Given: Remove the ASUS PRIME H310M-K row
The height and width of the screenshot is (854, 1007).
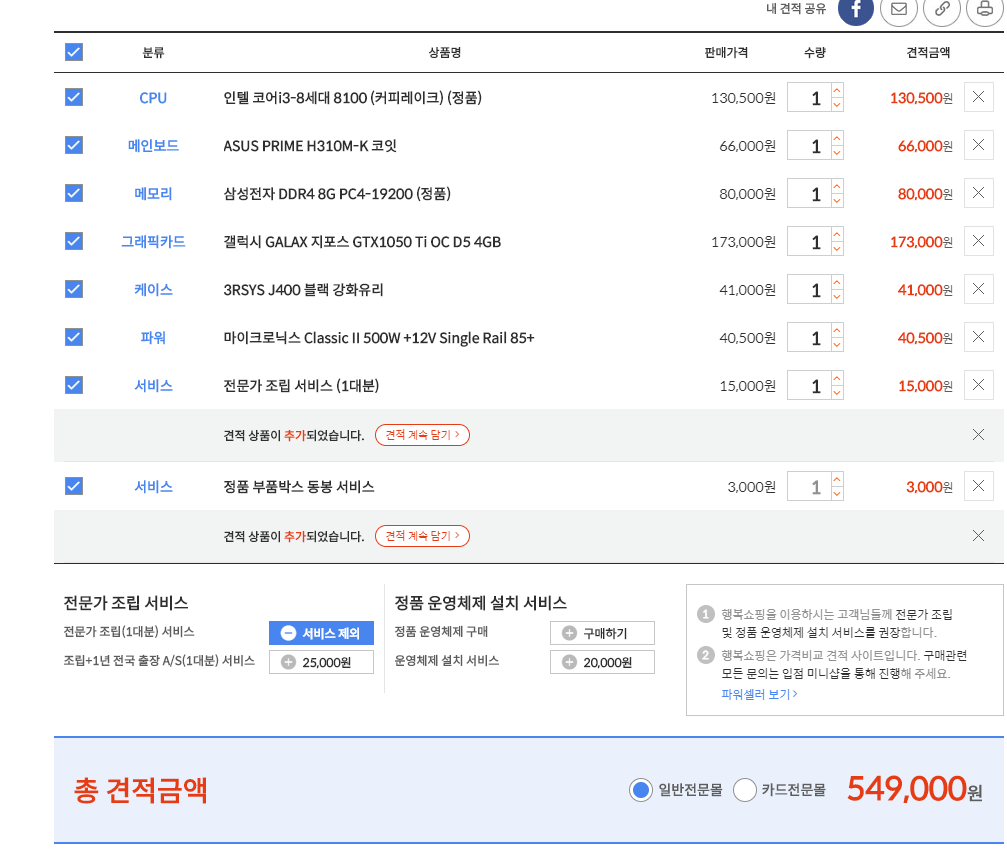Looking at the screenshot, I should (978, 145).
